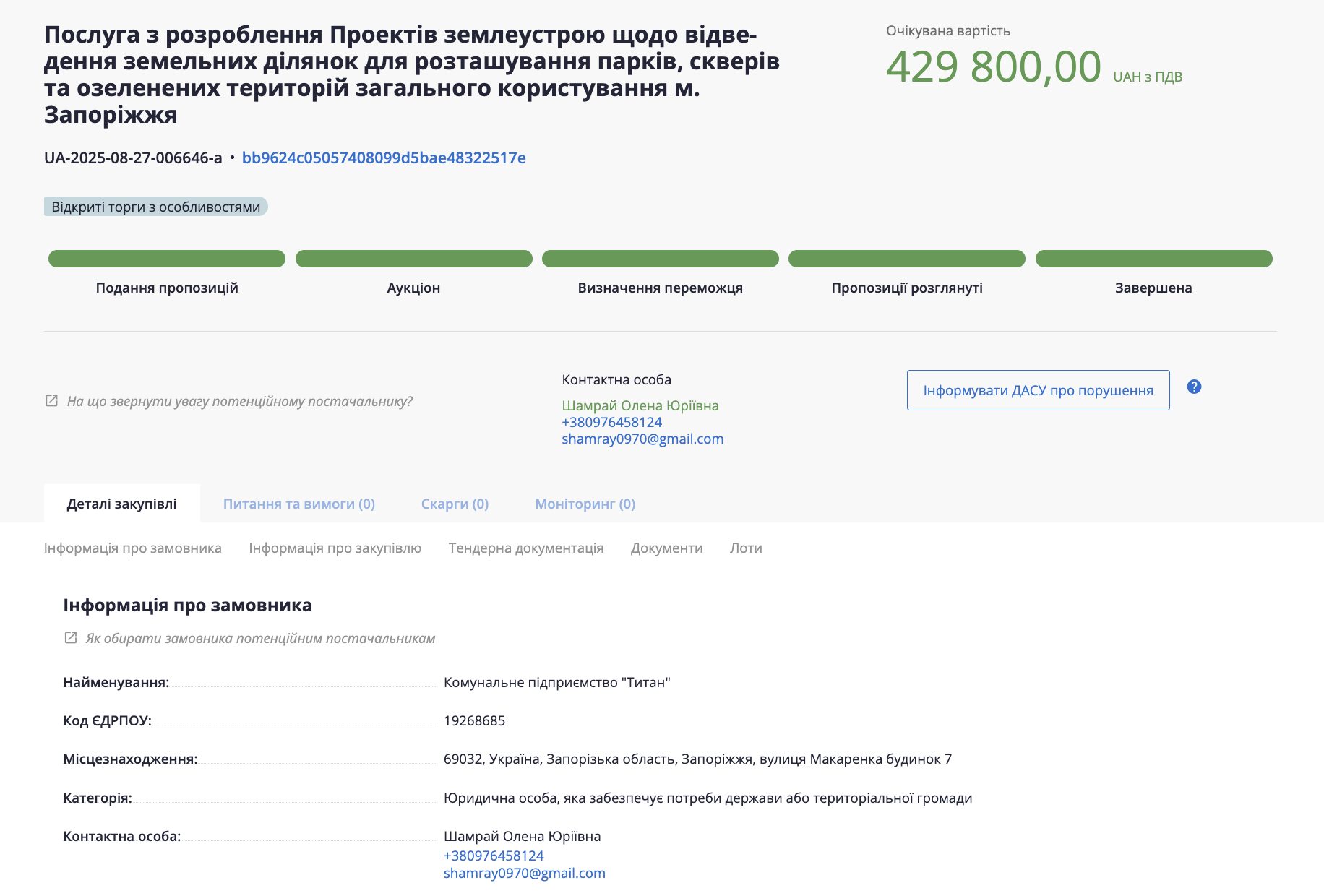Viewport: 1324px width, 896px height.
Task: Open the "Моніторинг (0)" tab
Action: 584,504
